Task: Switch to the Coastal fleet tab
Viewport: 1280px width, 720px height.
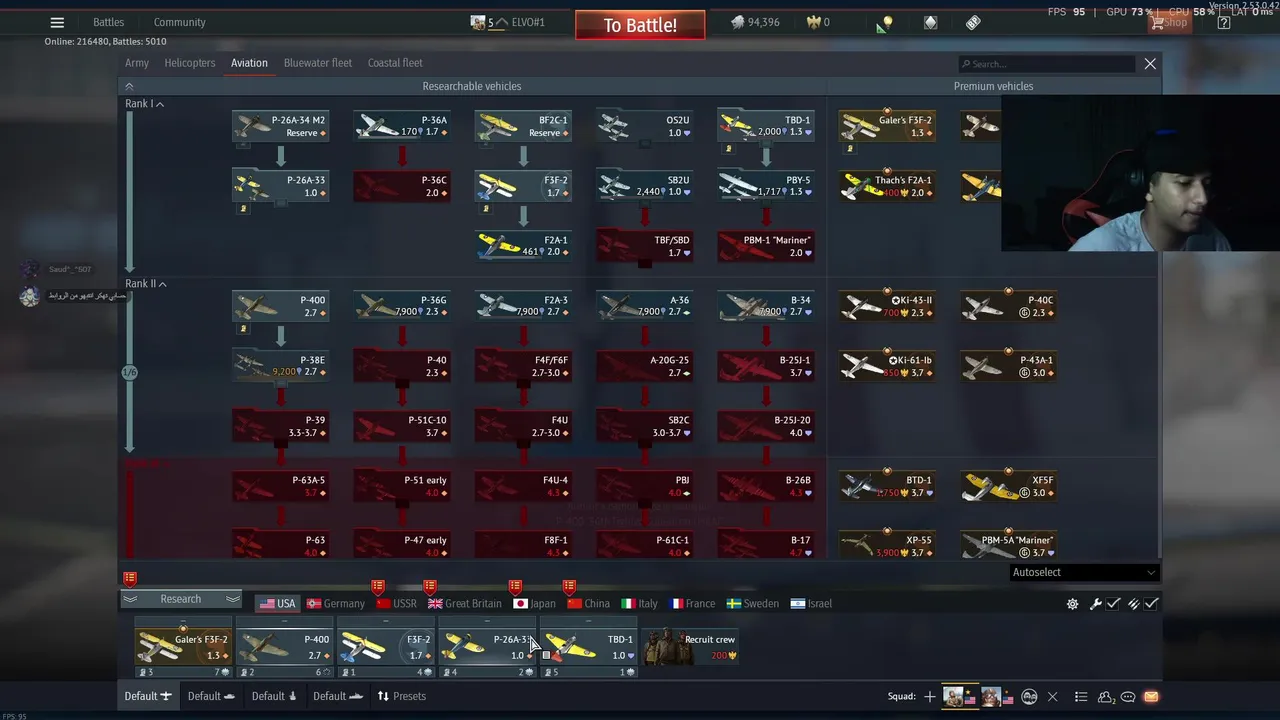Action: pyautogui.click(x=395, y=63)
